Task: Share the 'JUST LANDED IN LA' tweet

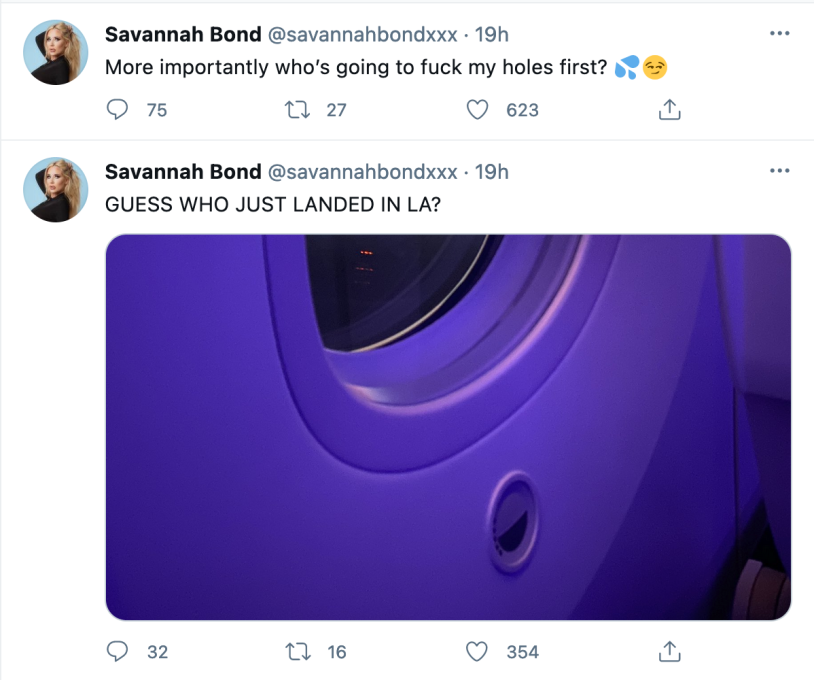Action: (669, 652)
